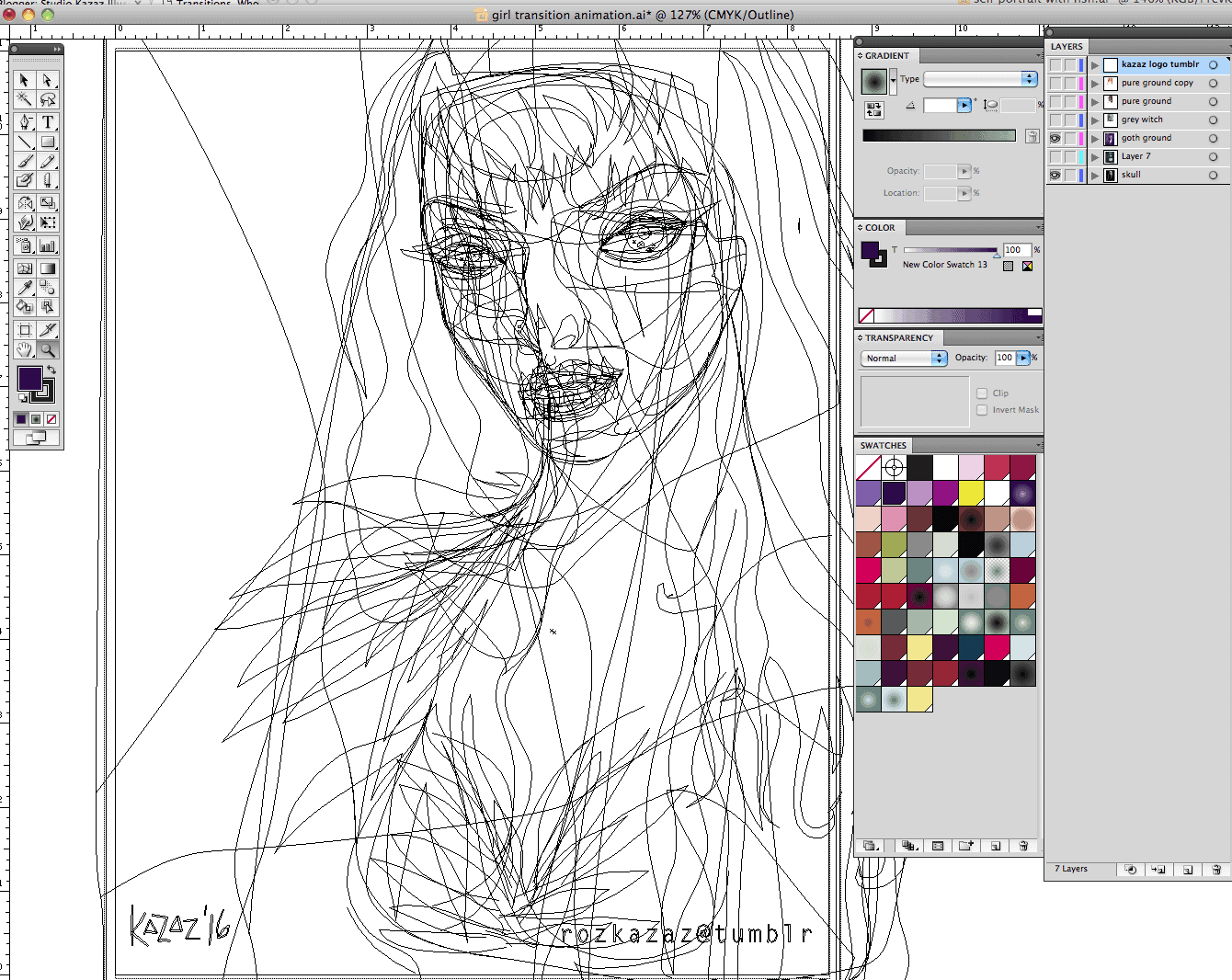Hide the skull layer

(1055, 175)
